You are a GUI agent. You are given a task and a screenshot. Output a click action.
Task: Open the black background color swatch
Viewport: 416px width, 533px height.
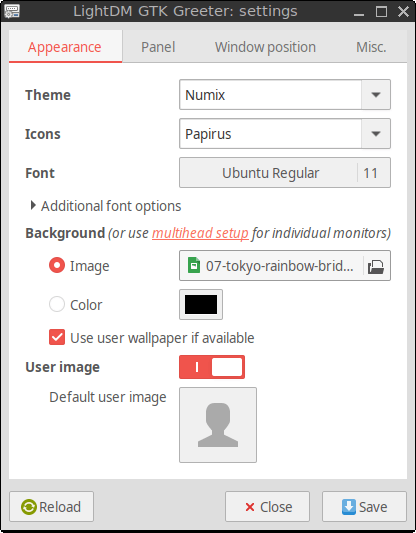[201, 305]
